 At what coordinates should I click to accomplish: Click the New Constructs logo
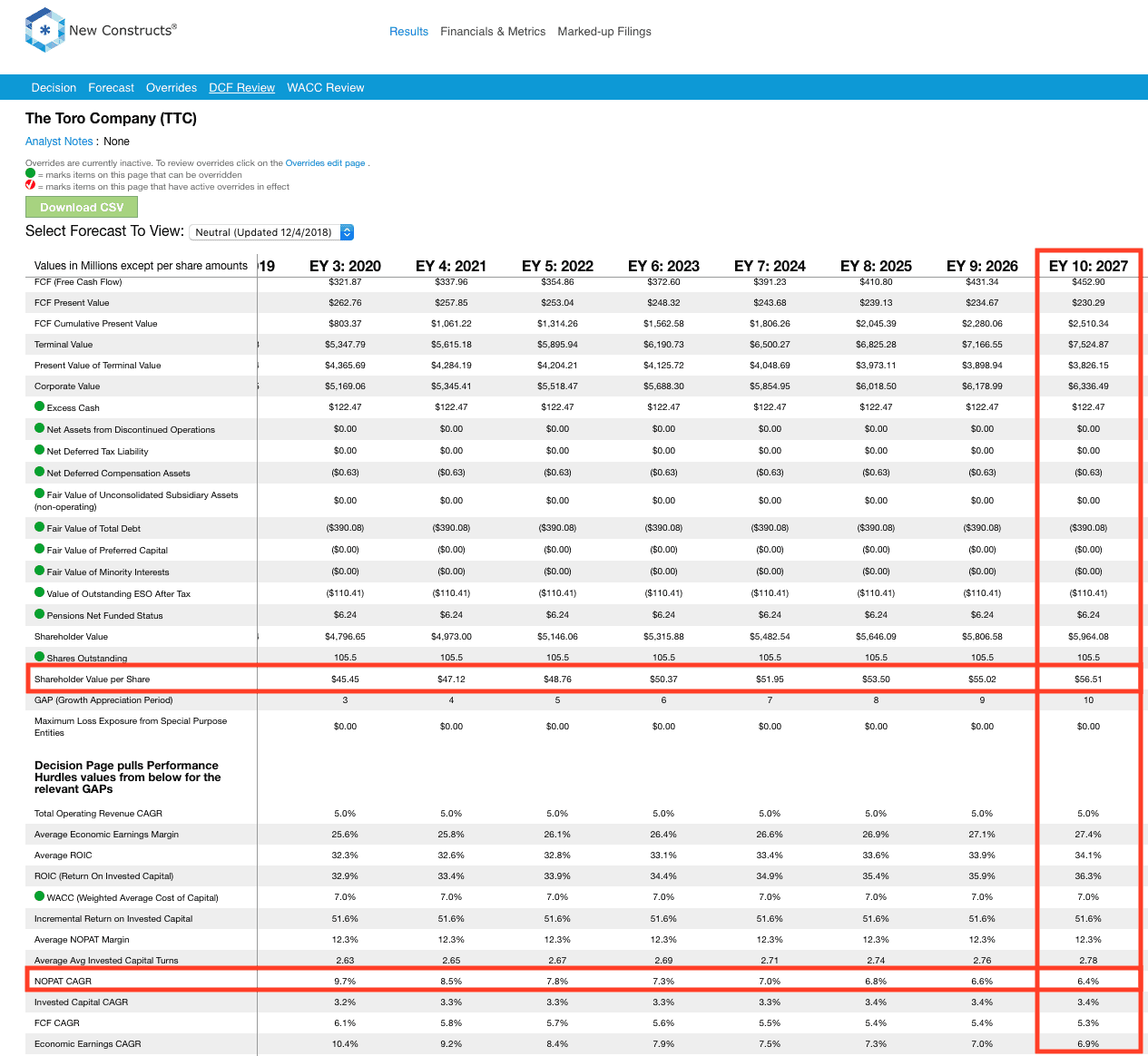pos(101,30)
